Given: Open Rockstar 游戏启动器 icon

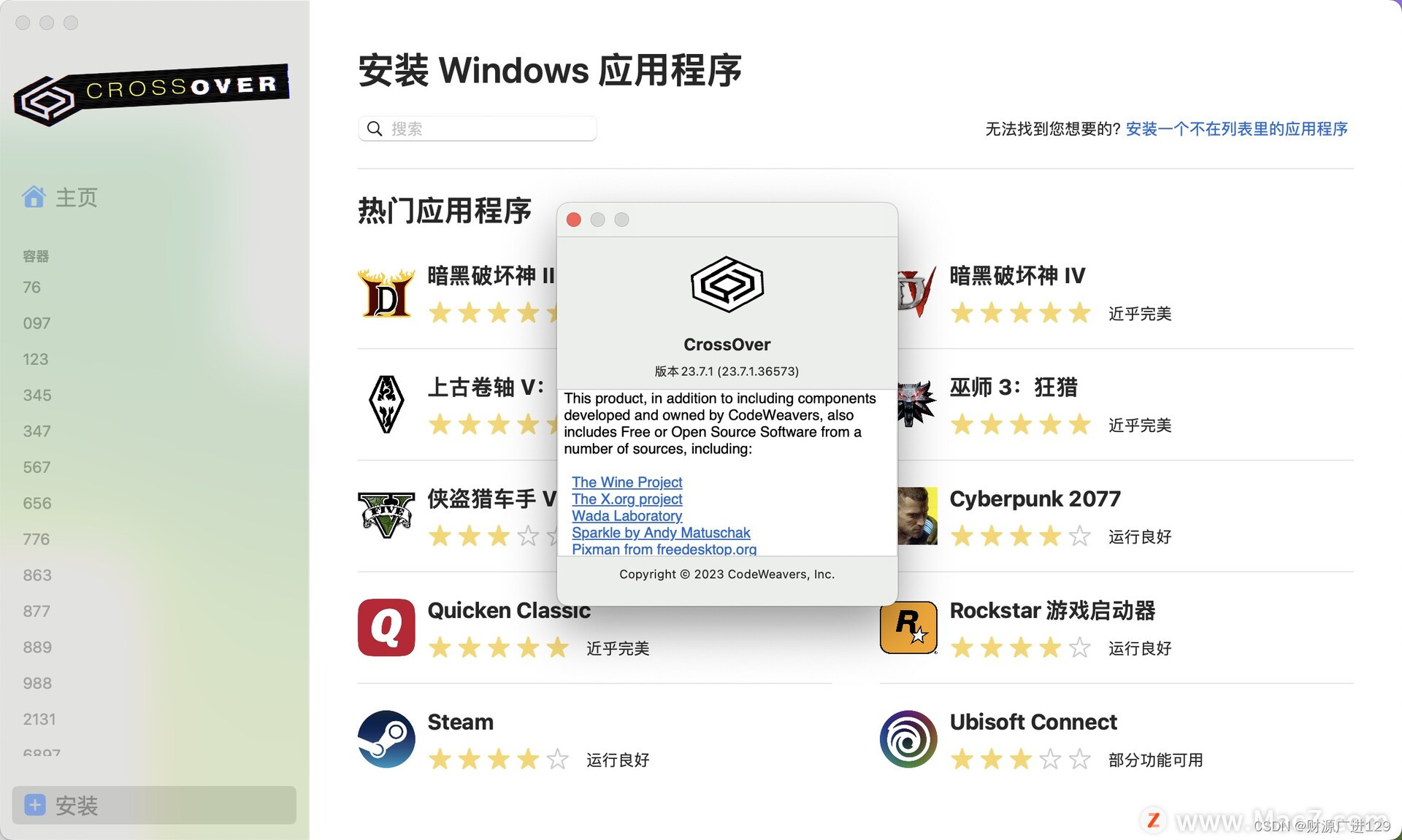Looking at the screenshot, I should click(x=908, y=628).
